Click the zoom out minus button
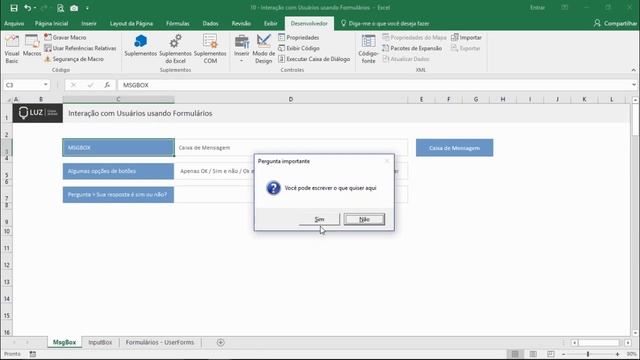Image resolution: width=640 pixels, height=360 pixels. click(x=564, y=354)
